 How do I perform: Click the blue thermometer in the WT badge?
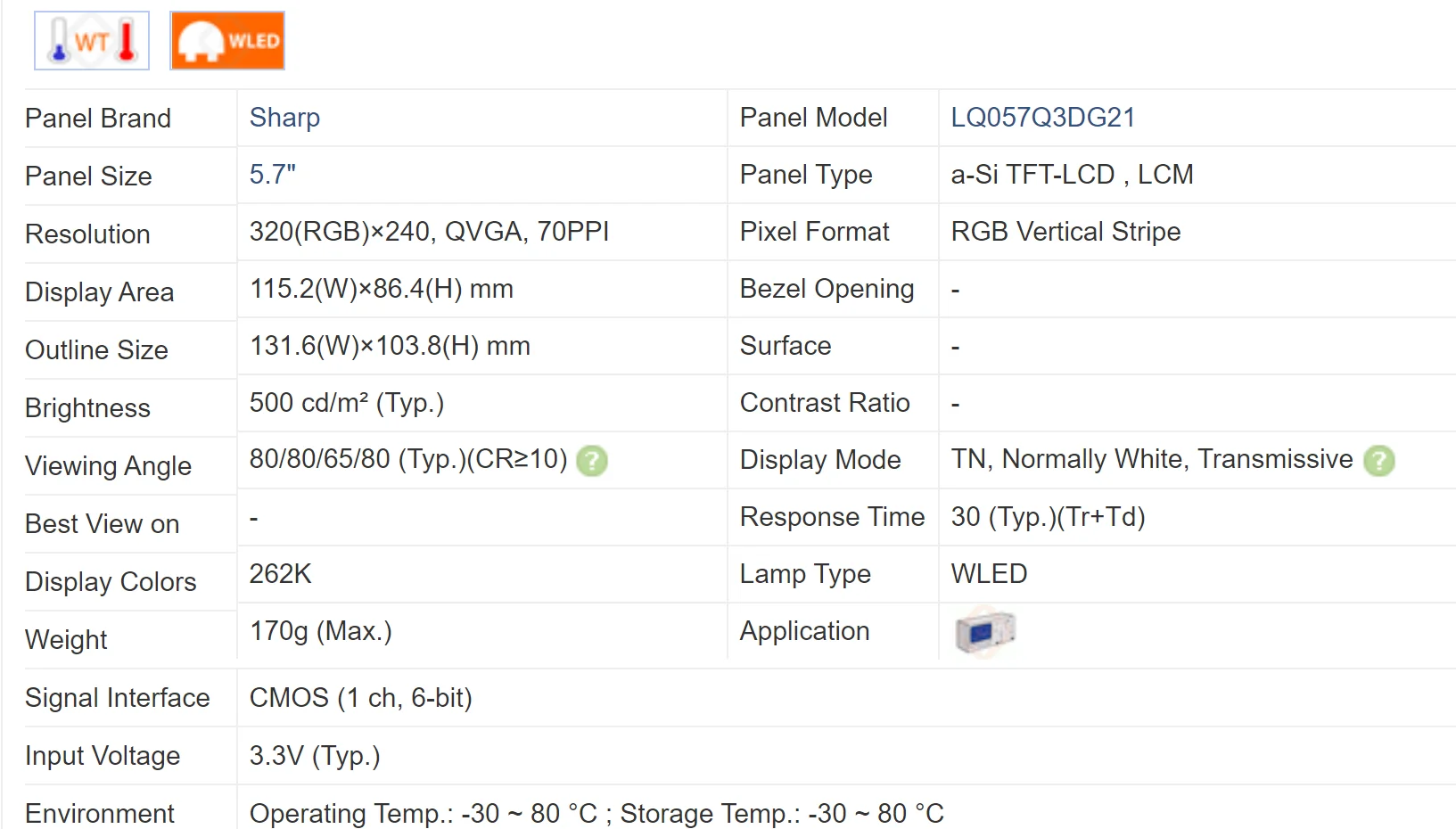[x=57, y=39]
